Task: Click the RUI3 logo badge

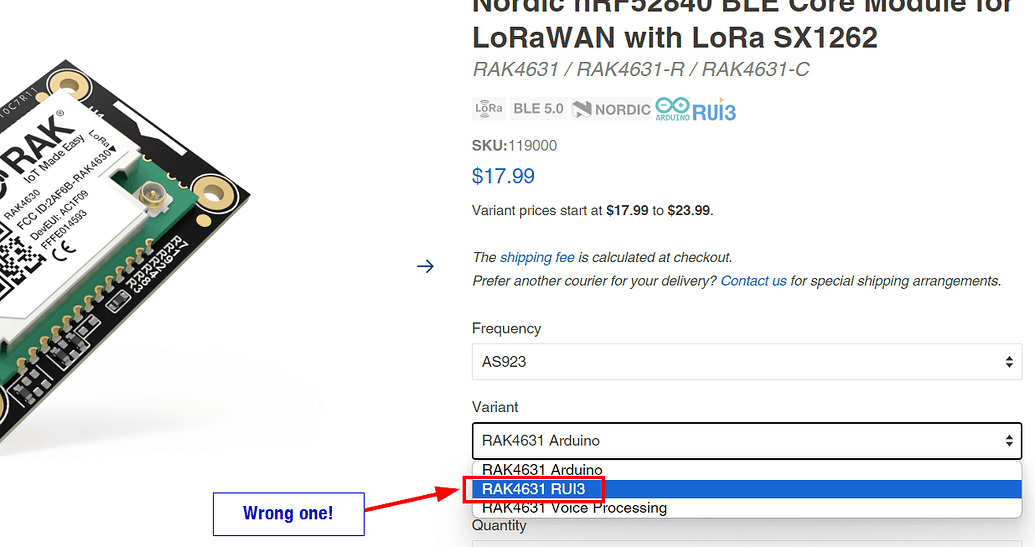Action: [714, 110]
